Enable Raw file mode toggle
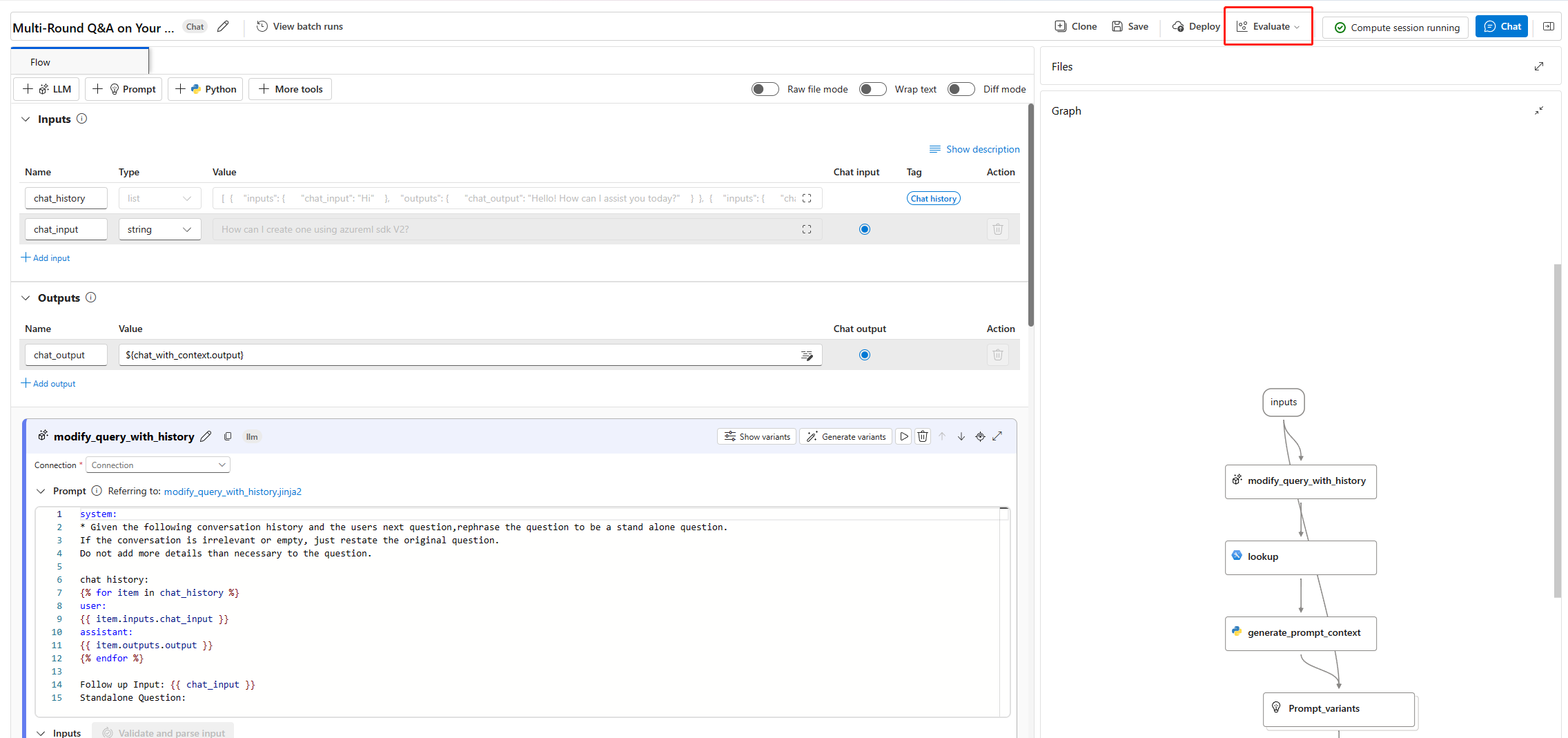Viewport: 1568px width, 738px height. click(765, 89)
